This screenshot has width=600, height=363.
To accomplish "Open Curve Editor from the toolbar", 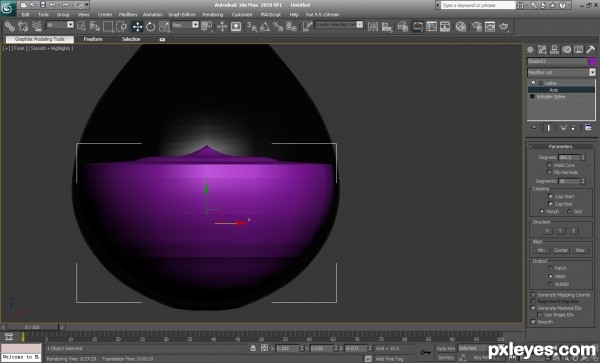I will click(x=417, y=26).
